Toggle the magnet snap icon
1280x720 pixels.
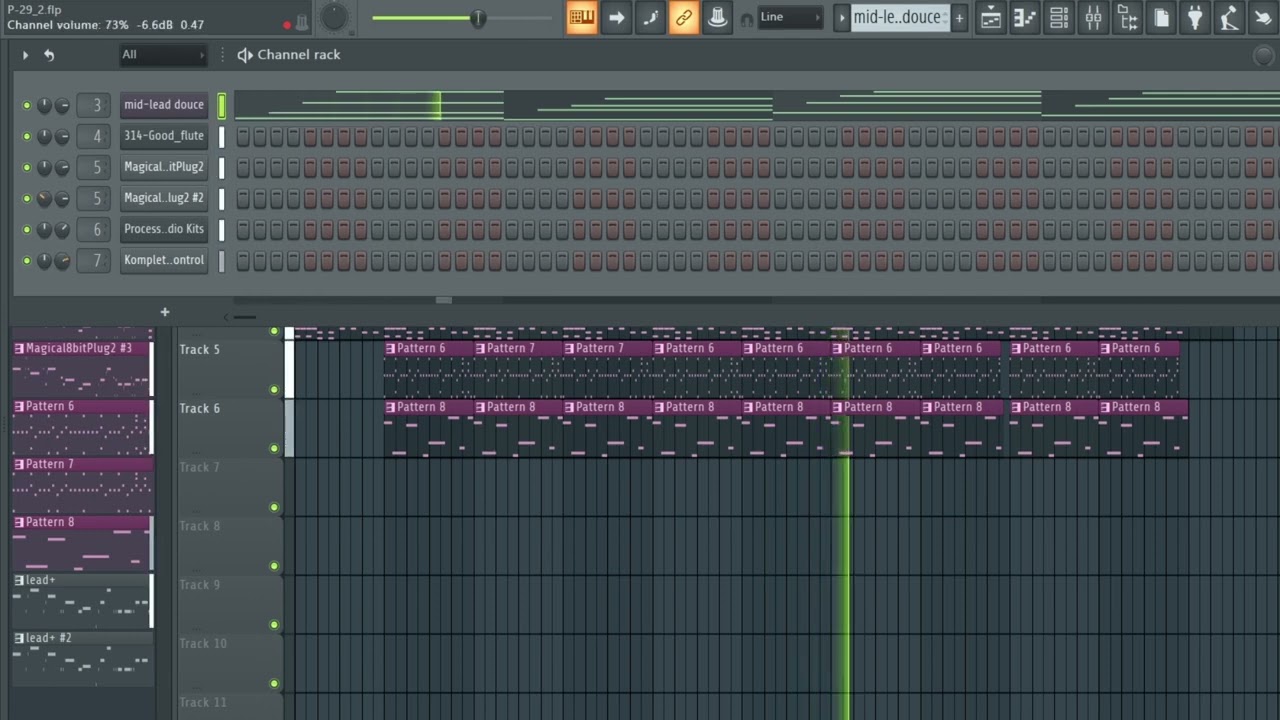747,19
